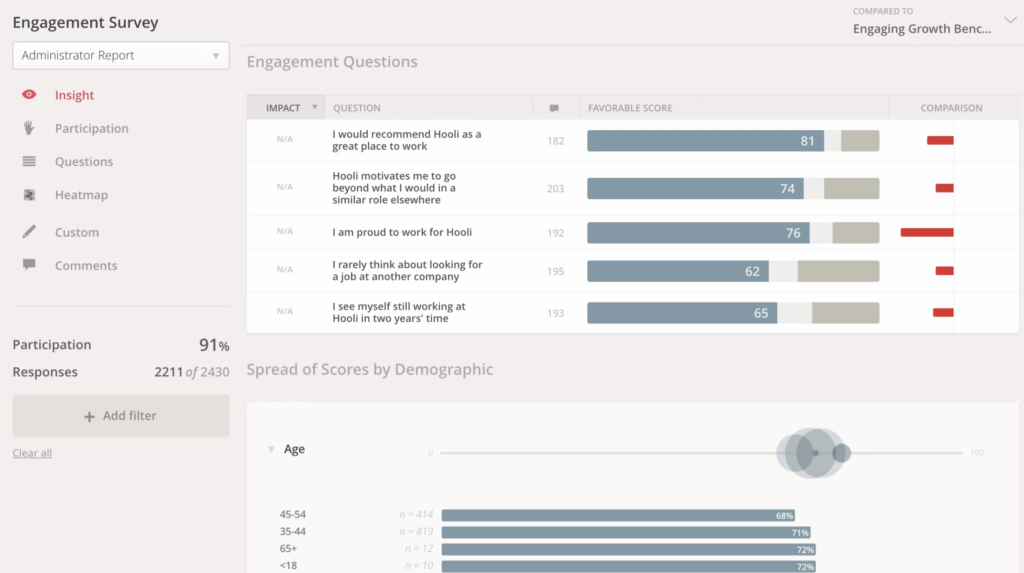1024x573 pixels.
Task: Click the Custom pencil icon
Action: pyautogui.click(x=29, y=232)
